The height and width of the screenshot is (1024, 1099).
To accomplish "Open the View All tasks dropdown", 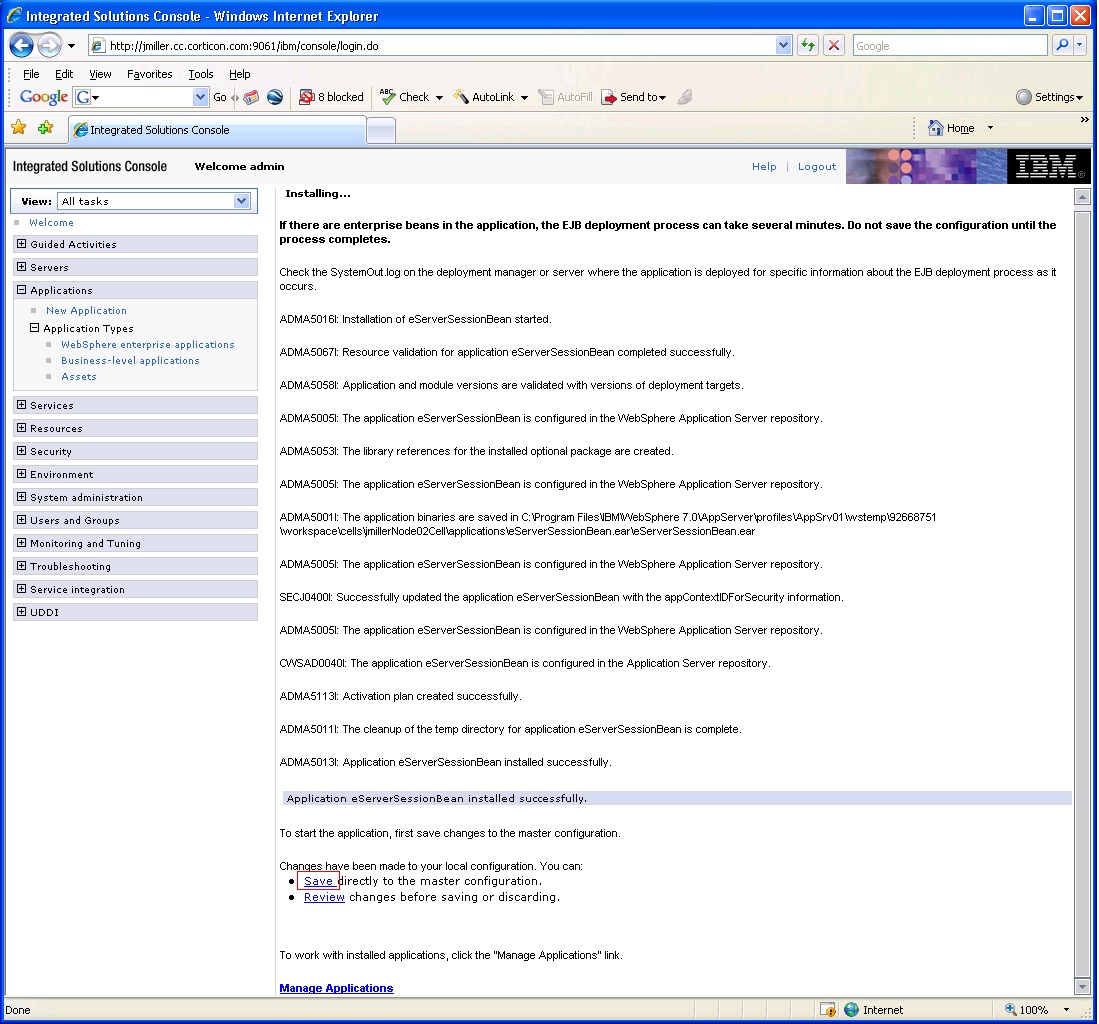I will point(241,201).
